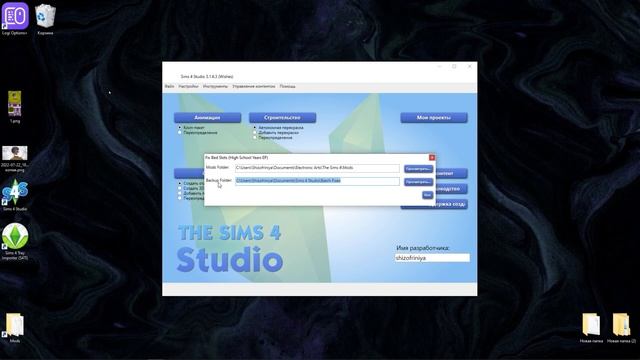Maximize the Sims 4 Studio window
Viewport: 640px width, 360px height.
(x=454, y=67)
